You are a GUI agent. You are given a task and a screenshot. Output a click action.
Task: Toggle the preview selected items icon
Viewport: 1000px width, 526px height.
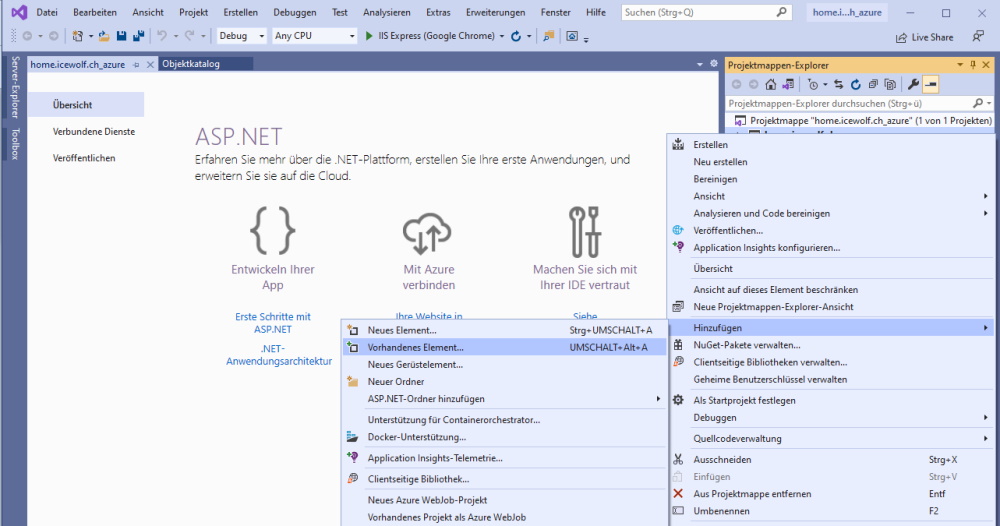tap(930, 84)
